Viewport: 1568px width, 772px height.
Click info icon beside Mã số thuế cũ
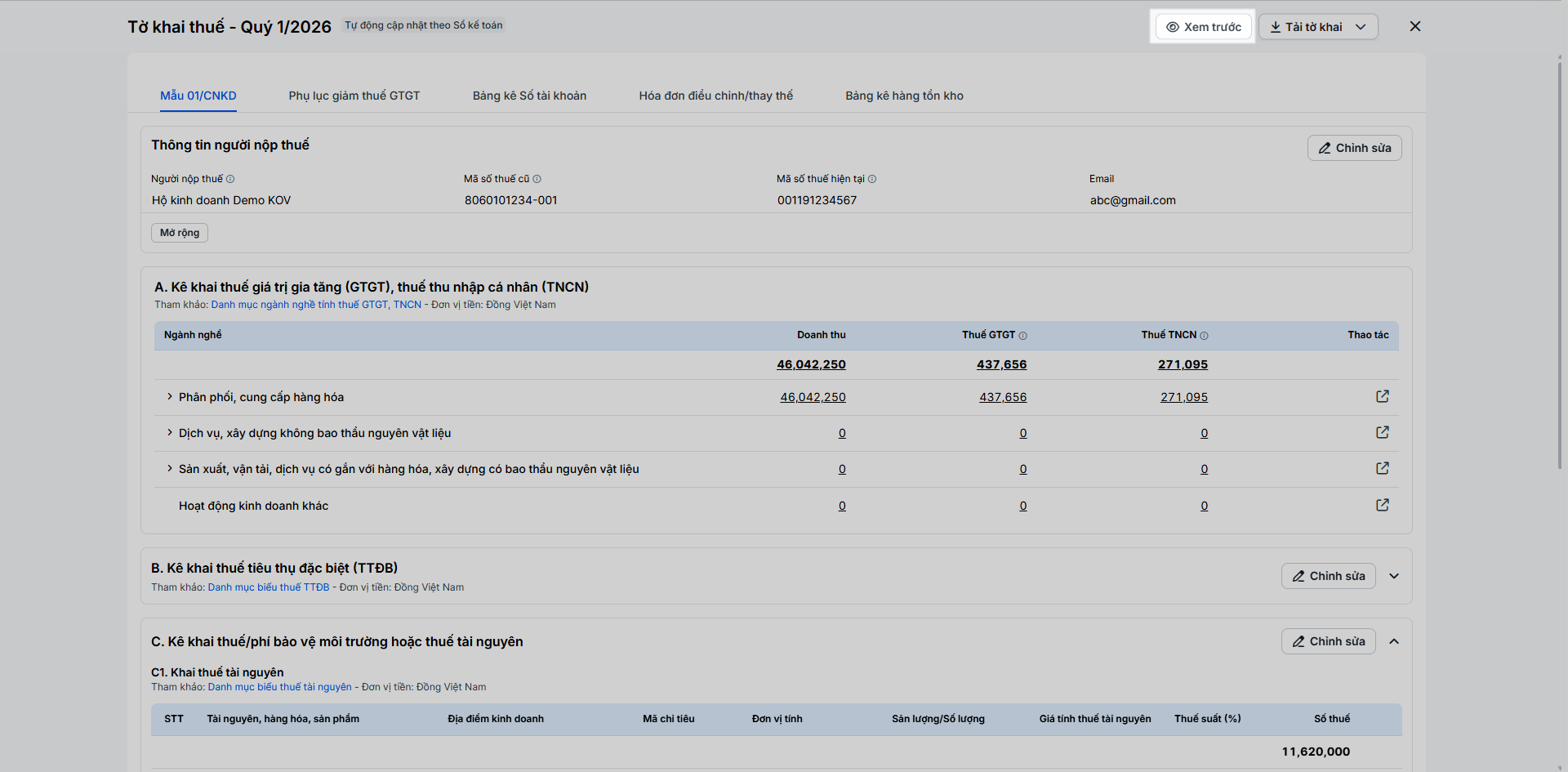(537, 179)
